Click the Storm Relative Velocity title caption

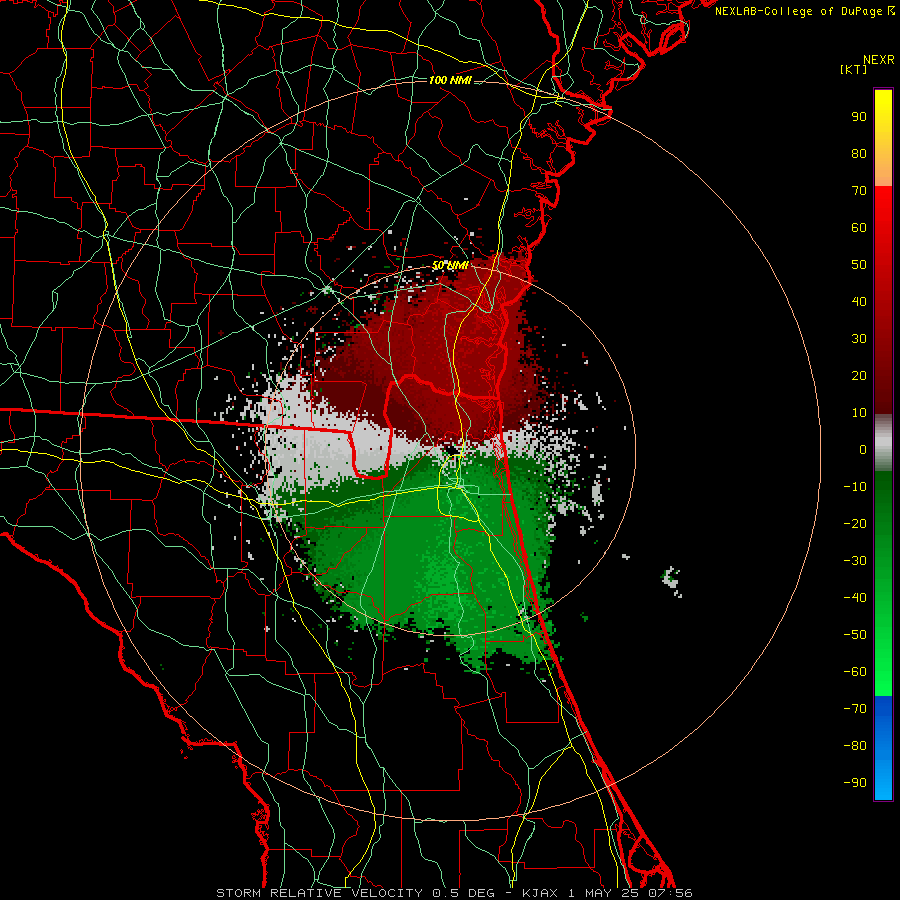click(x=454, y=893)
